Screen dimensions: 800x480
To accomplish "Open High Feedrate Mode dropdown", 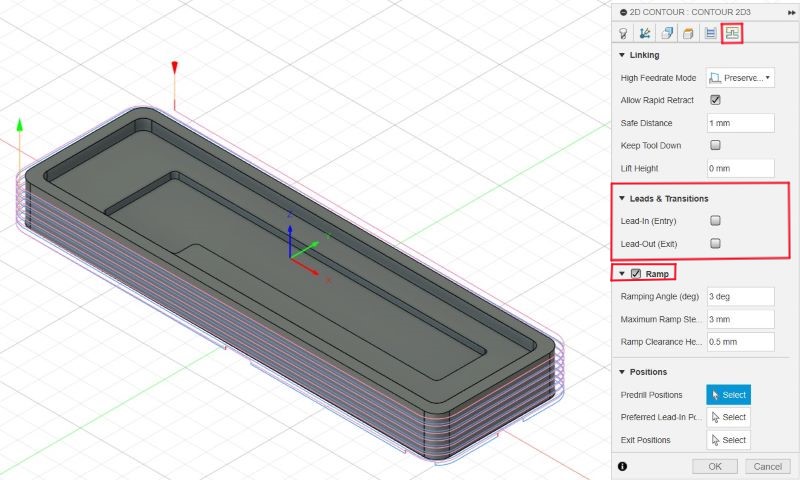I will point(740,78).
